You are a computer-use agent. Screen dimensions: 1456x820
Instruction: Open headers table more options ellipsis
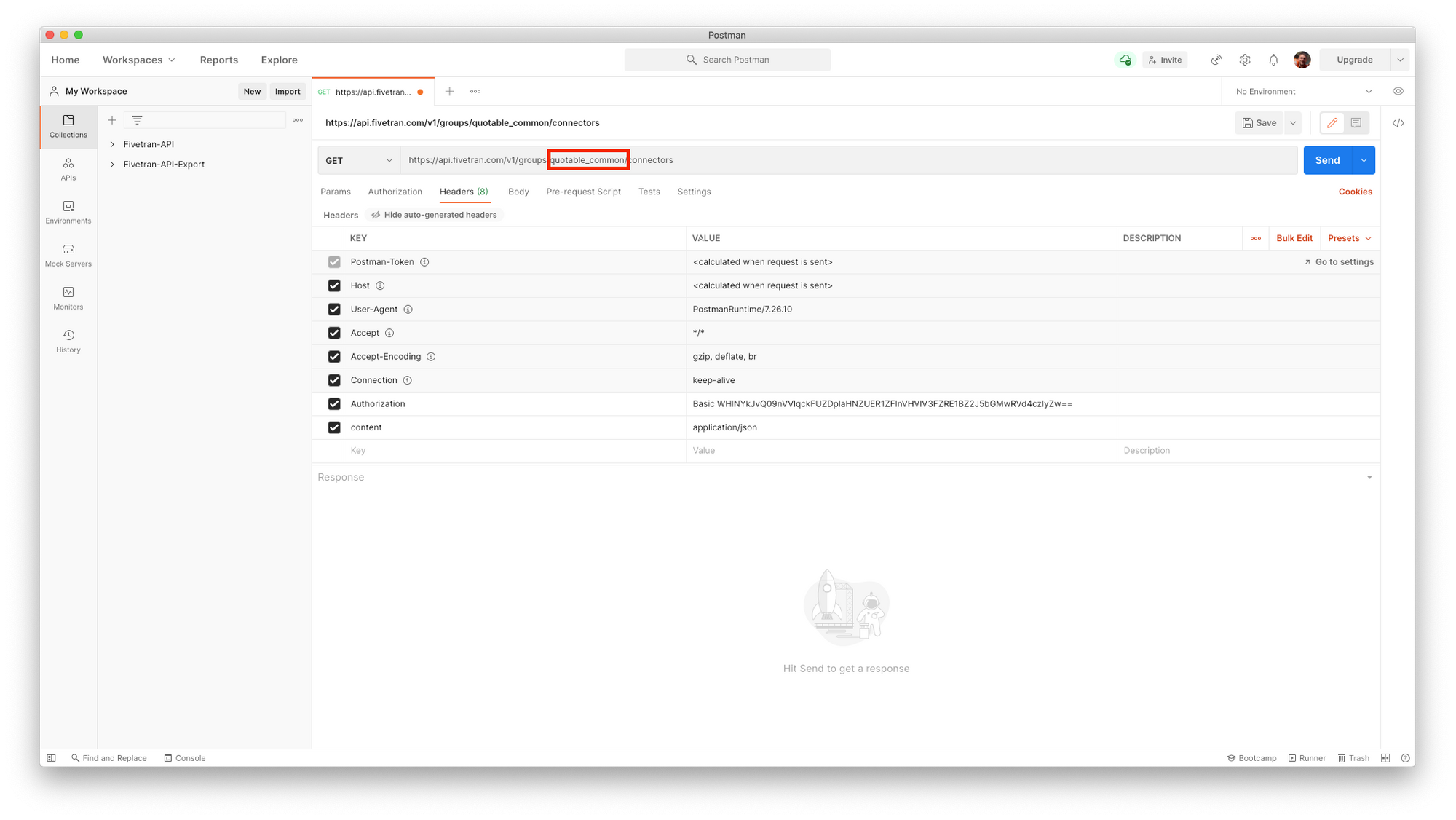tap(1256, 238)
